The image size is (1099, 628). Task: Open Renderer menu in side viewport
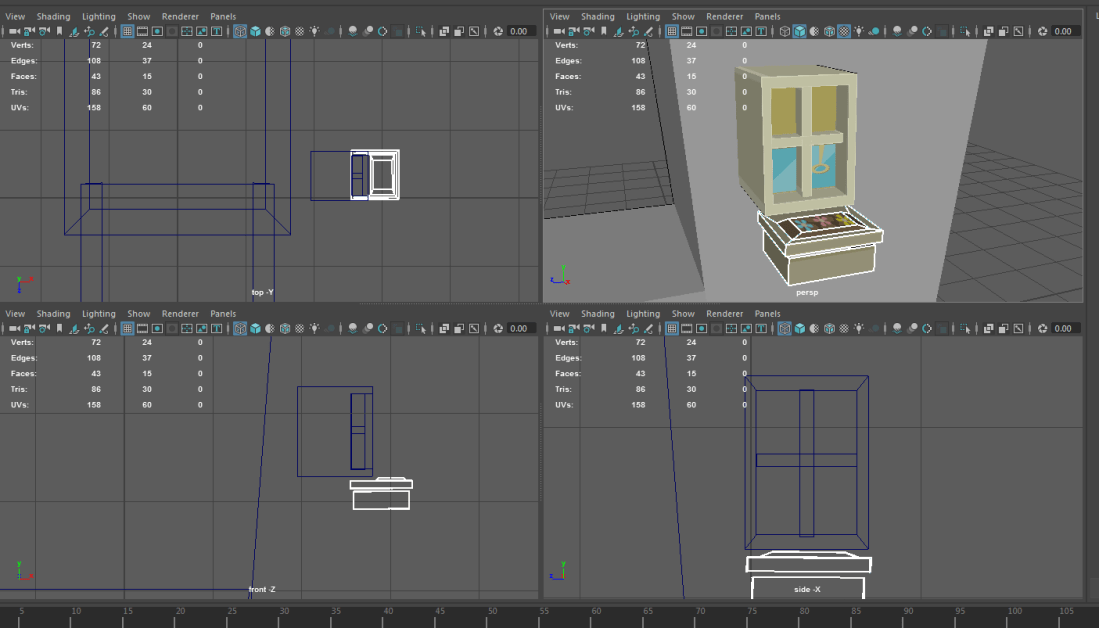click(x=724, y=314)
